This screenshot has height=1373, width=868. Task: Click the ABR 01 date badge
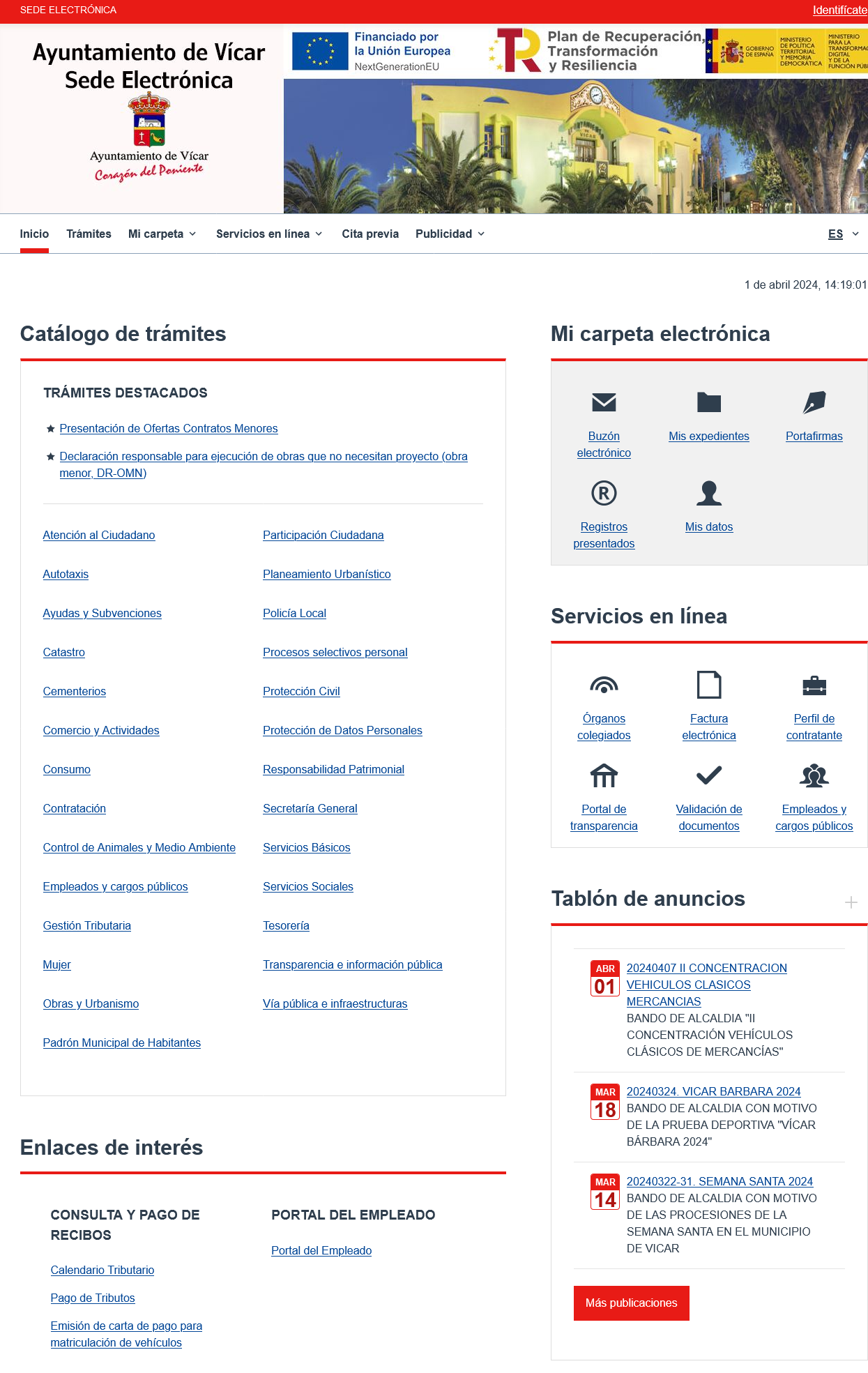pyautogui.click(x=605, y=978)
